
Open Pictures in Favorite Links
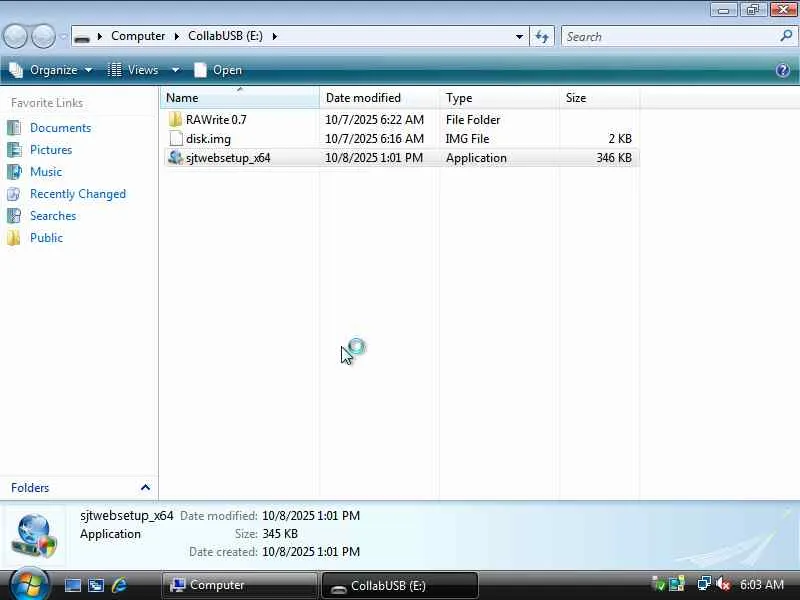[x=51, y=149]
